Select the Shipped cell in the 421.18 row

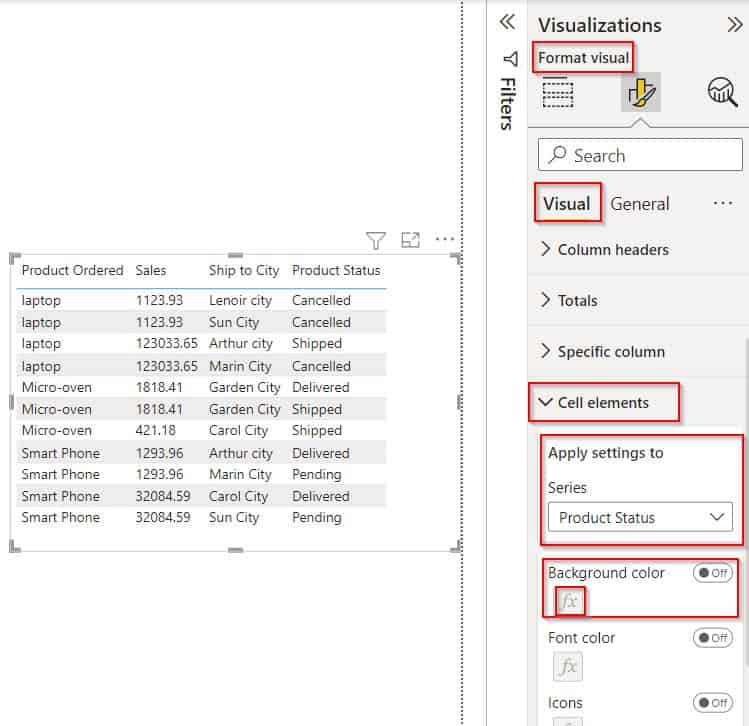[x=317, y=430]
